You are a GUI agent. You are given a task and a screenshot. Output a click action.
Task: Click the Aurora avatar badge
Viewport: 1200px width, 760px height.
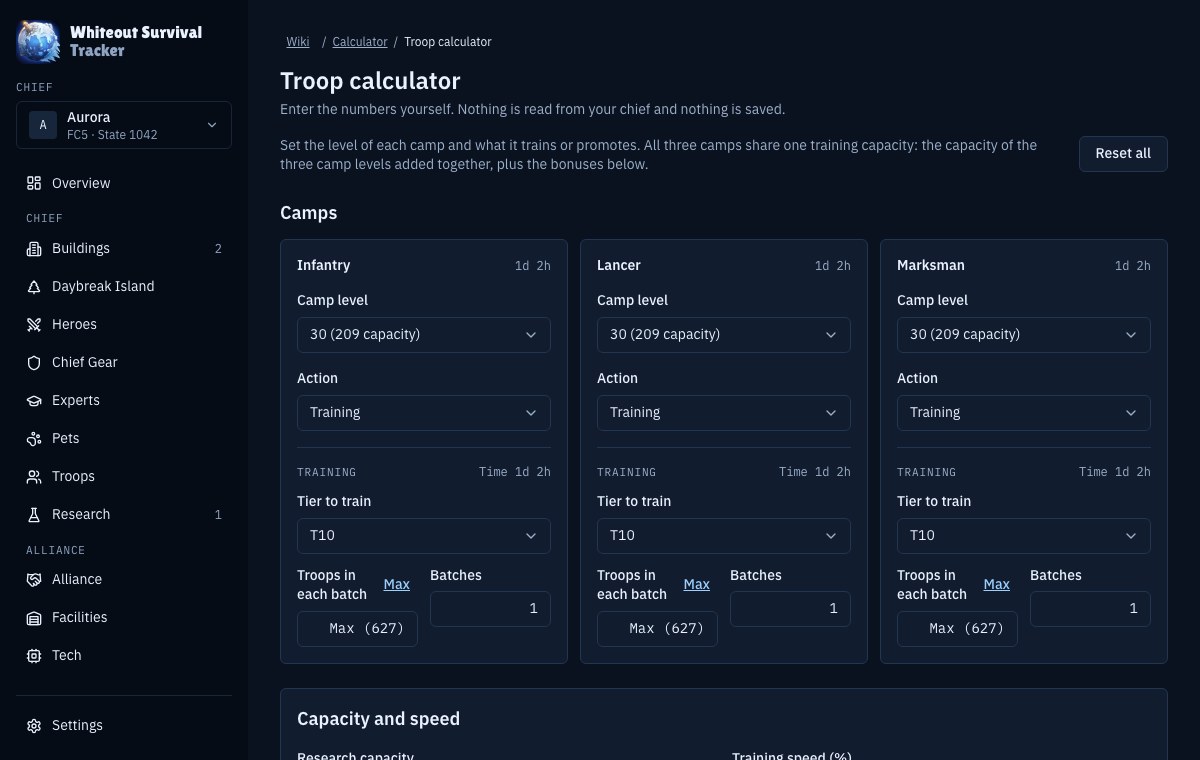(43, 125)
